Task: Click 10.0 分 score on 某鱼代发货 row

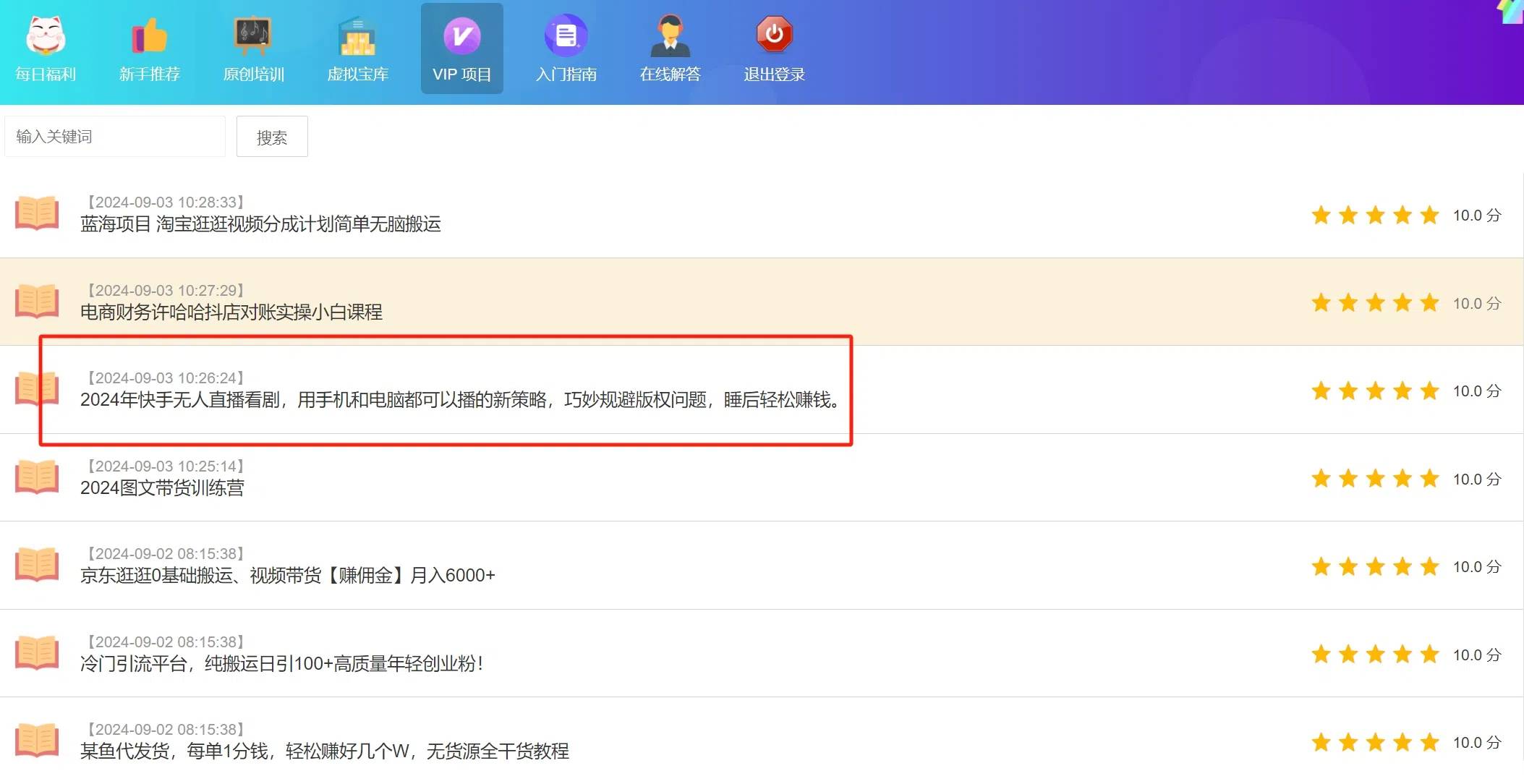Action: (x=1477, y=743)
